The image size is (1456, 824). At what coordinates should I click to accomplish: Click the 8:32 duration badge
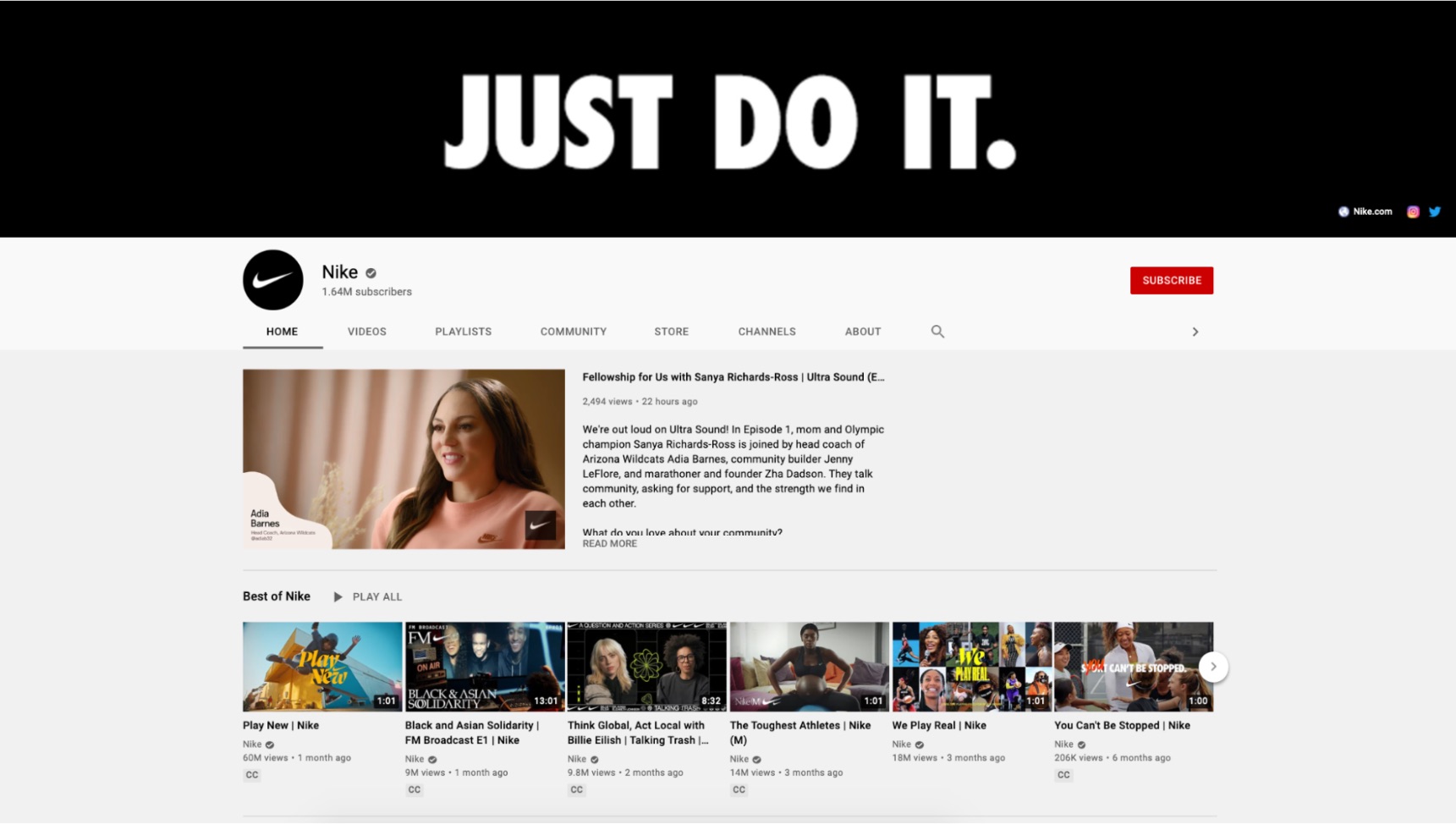tap(711, 701)
